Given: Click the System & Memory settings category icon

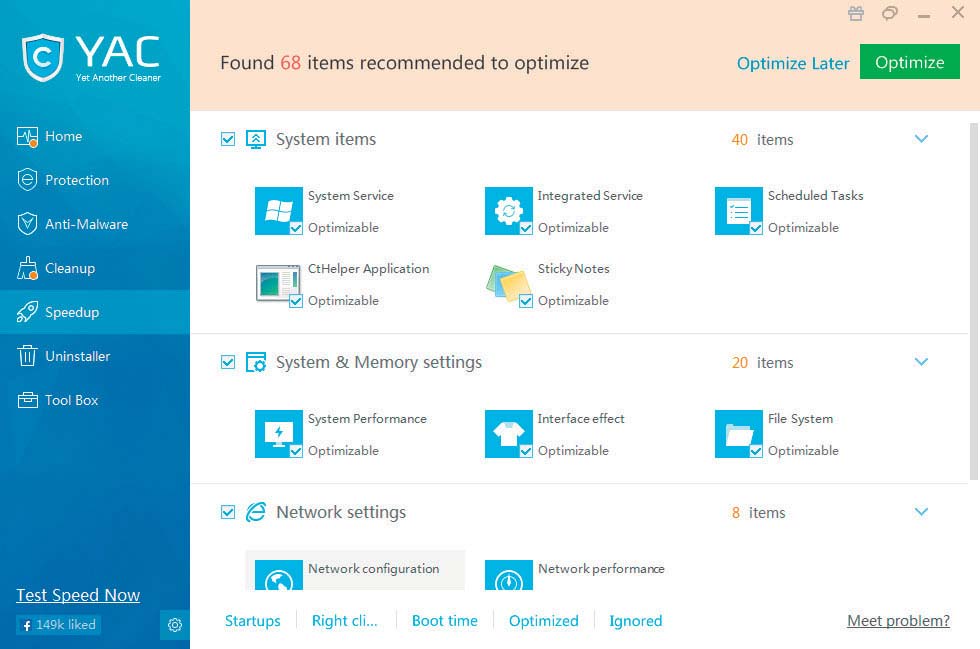Looking at the screenshot, I should (256, 363).
